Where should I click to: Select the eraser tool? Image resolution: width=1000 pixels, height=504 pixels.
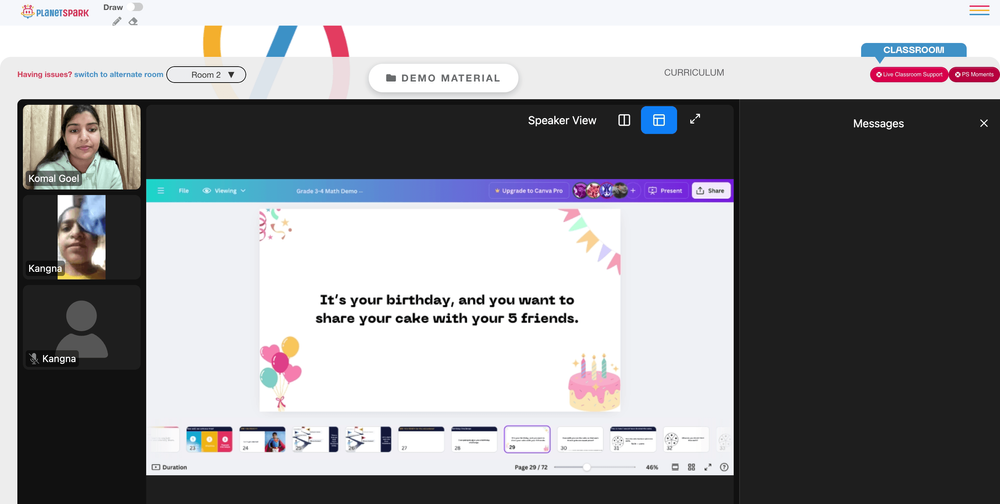pos(133,21)
